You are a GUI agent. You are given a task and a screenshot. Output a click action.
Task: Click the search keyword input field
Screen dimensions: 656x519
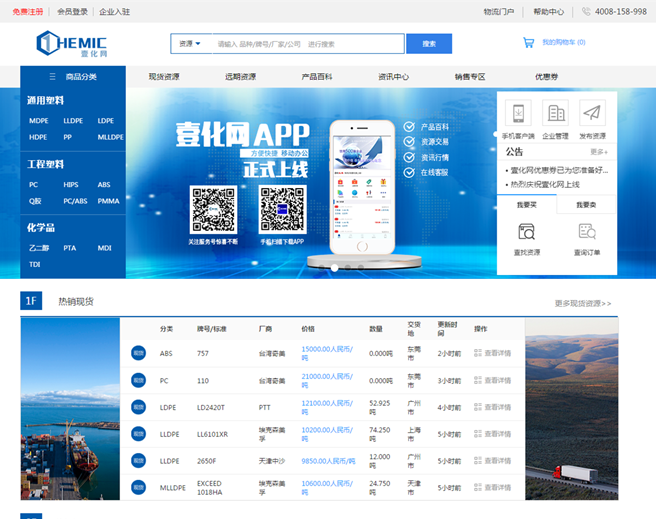308,44
